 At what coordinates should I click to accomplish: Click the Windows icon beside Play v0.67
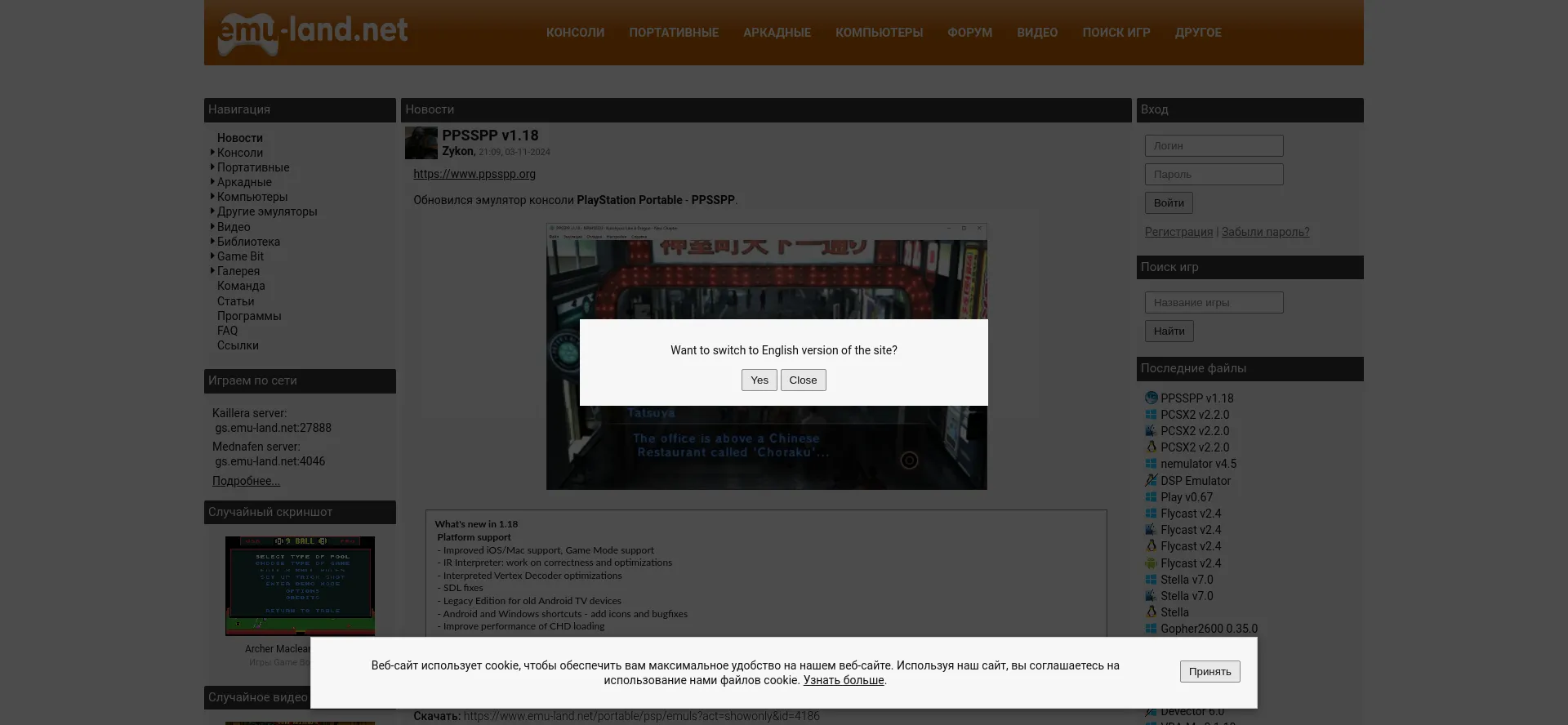[1151, 497]
